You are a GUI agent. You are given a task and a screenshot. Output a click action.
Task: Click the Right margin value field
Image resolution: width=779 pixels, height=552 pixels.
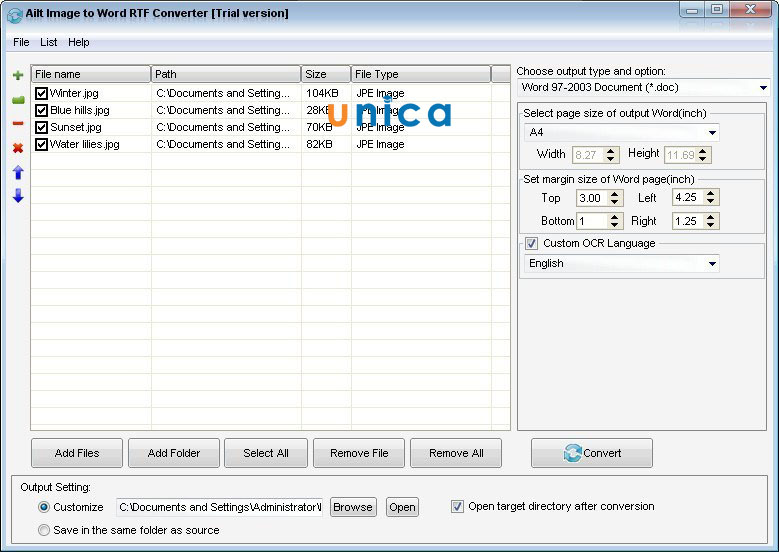coord(689,221)
